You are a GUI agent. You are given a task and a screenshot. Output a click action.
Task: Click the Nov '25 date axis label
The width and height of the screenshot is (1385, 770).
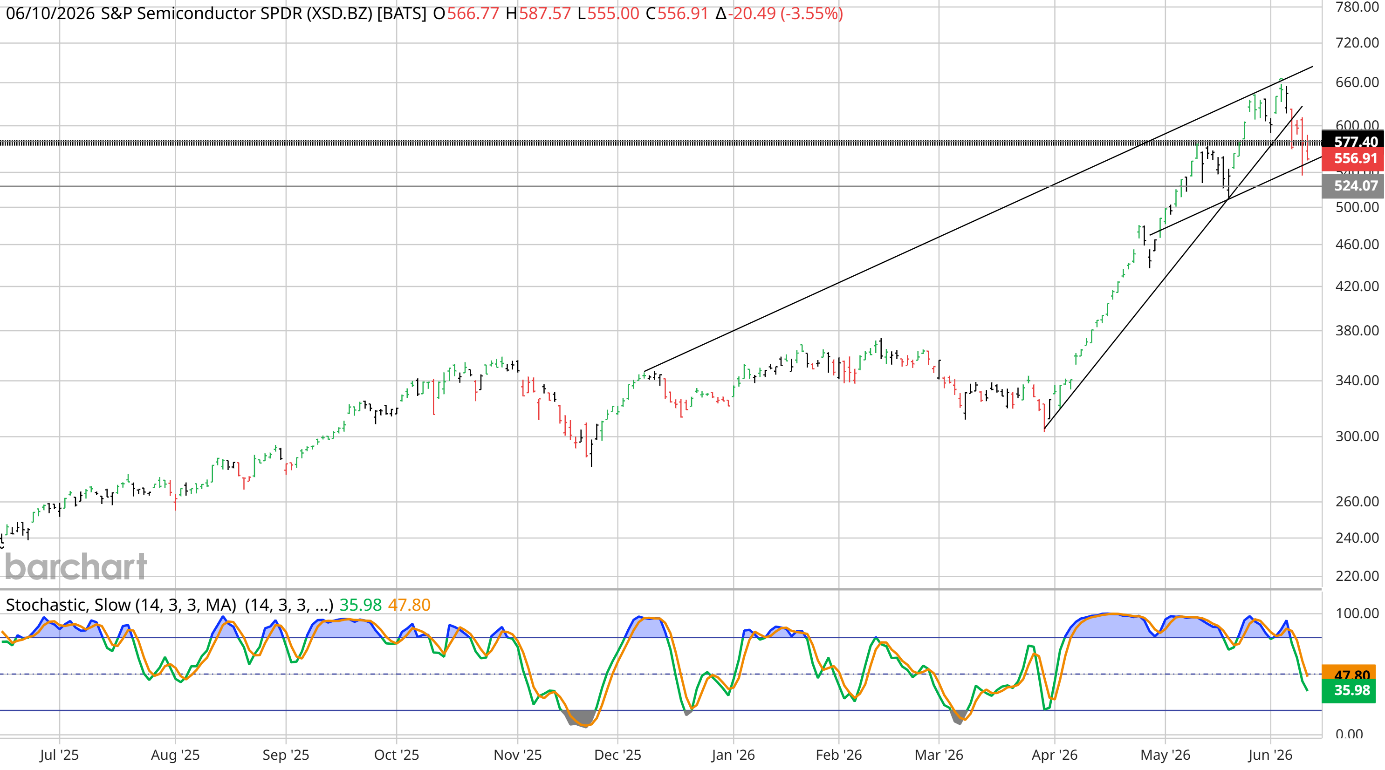(x=519, y=755)
